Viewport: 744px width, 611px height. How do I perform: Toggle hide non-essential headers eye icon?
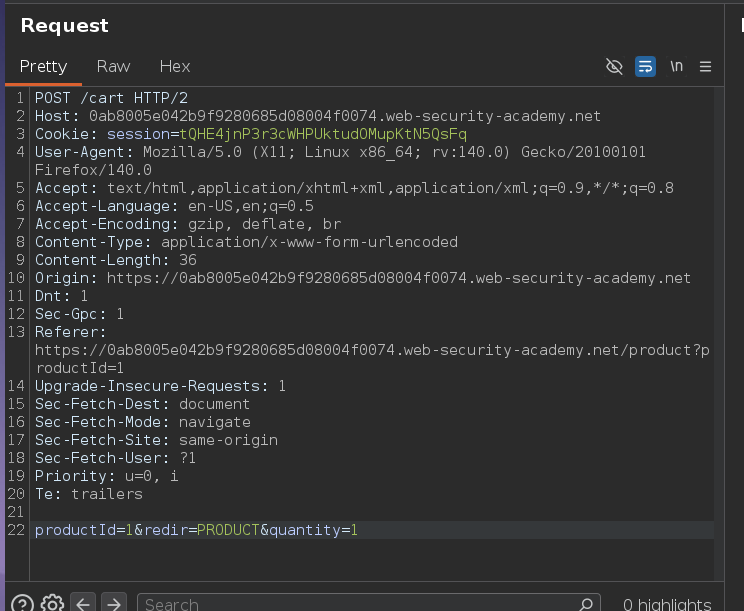[x=614, y=66]
